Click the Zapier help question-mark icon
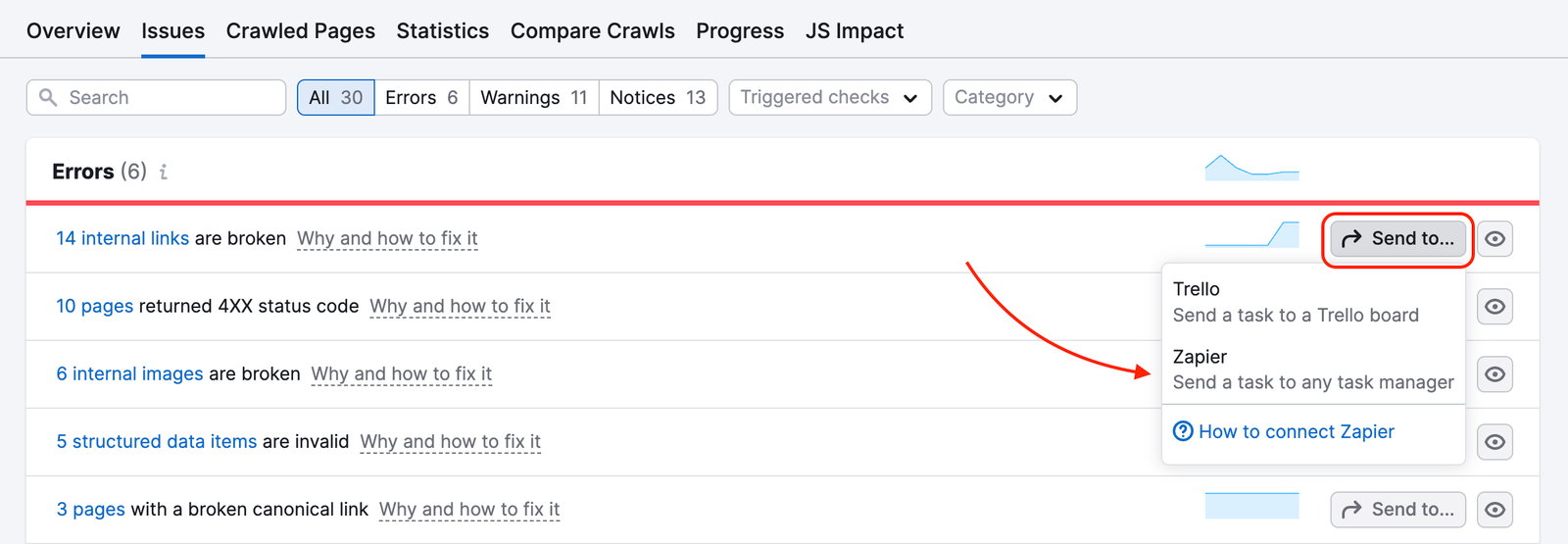The width and height of the screenshot is (1568, 544). pyautogui.click(x=1183, y=431)
